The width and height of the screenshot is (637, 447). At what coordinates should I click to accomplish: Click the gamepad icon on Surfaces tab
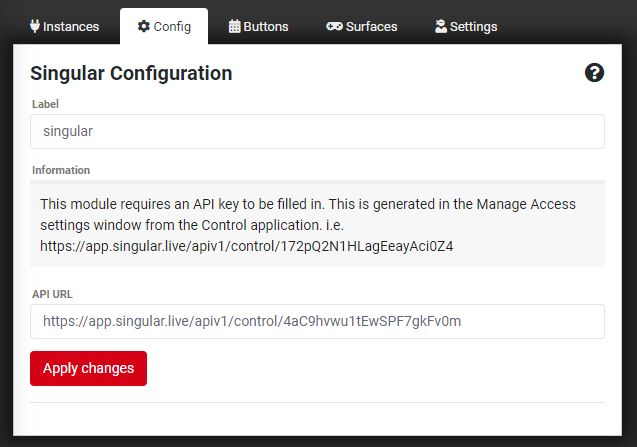tap(334, 27)
